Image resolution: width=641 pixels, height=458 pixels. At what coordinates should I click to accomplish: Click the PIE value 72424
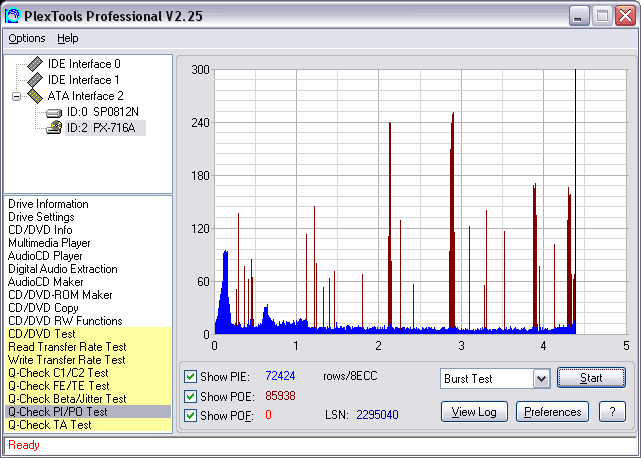click(x=280, y=376)
